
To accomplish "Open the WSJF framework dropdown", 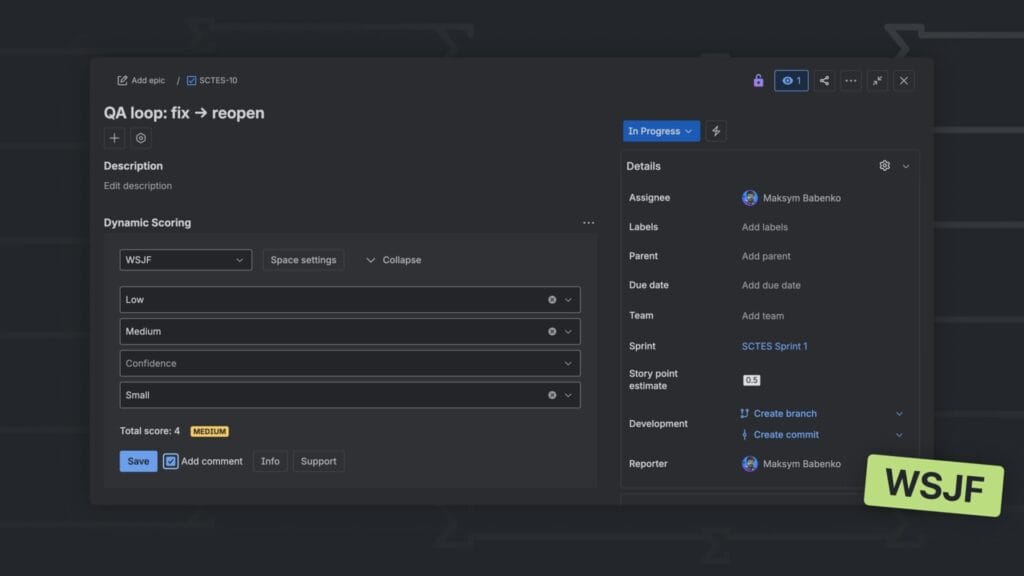I will (x=185, y=259).
